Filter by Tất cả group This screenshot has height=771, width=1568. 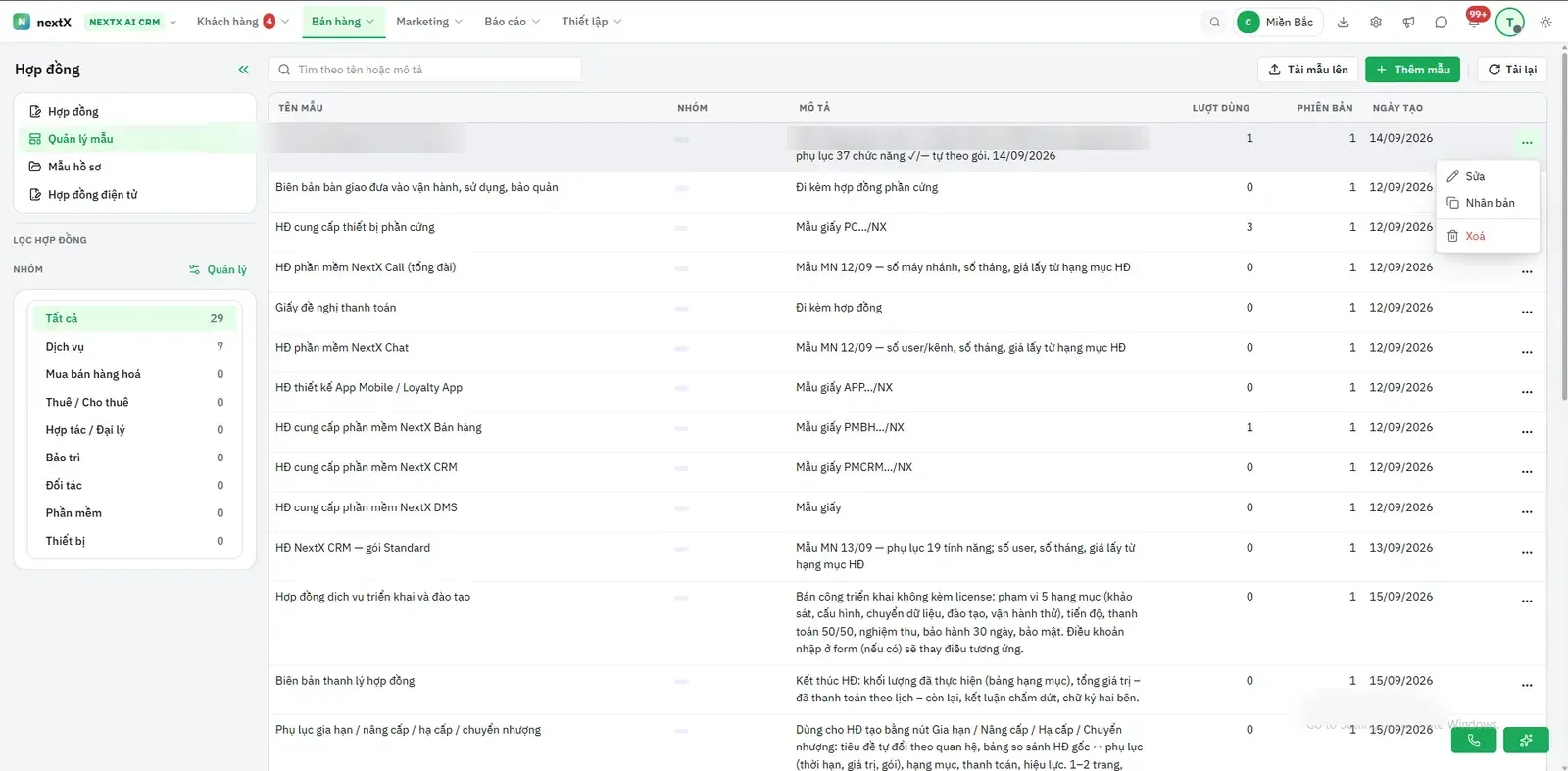(x=135, y=318)
